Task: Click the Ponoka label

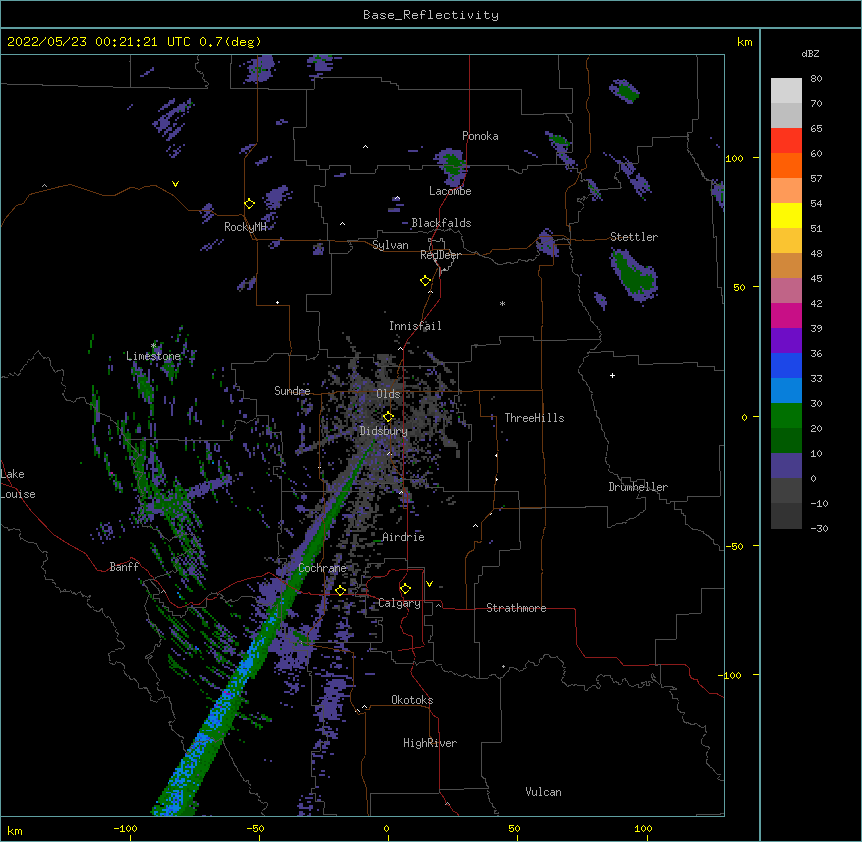Action: [480, 136]
